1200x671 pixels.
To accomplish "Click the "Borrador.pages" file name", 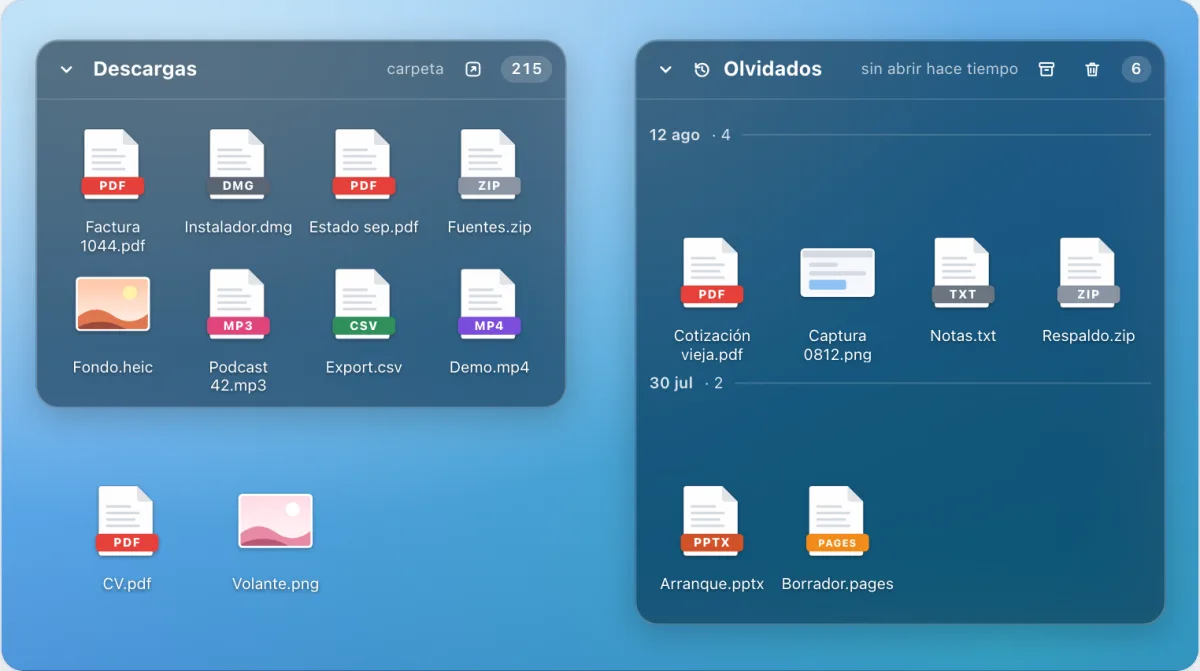I will (837, 584).
